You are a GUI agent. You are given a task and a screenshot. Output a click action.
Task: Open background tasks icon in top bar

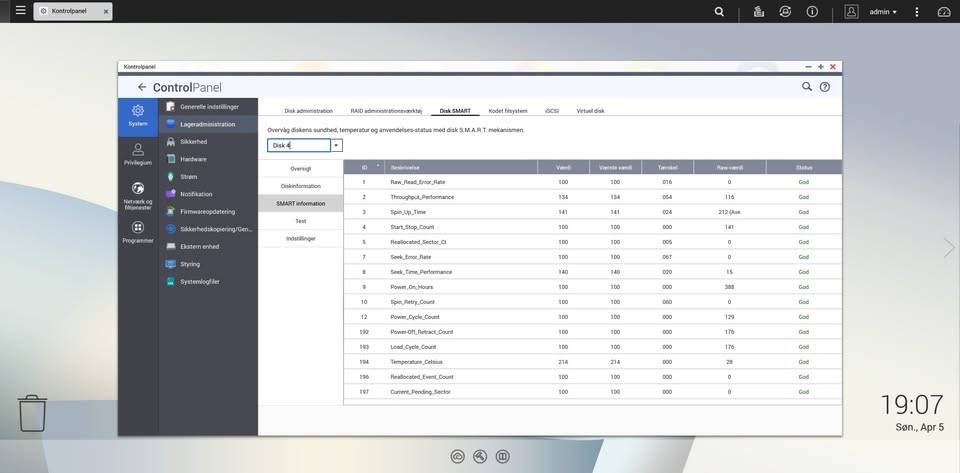point(759,12)
